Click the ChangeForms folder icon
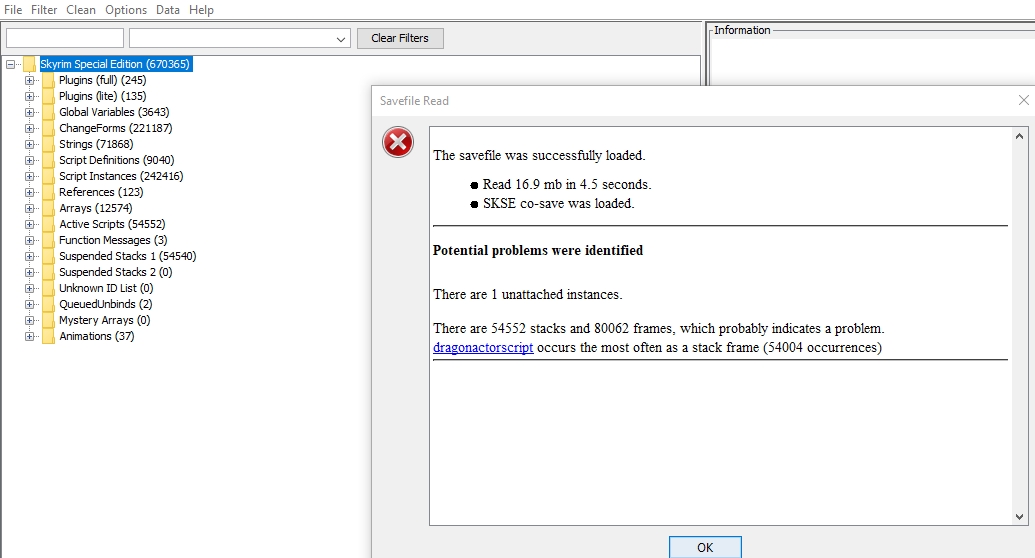Viewport: 1035px width, 558px height. pyautogui.click(x=48, y=128)
